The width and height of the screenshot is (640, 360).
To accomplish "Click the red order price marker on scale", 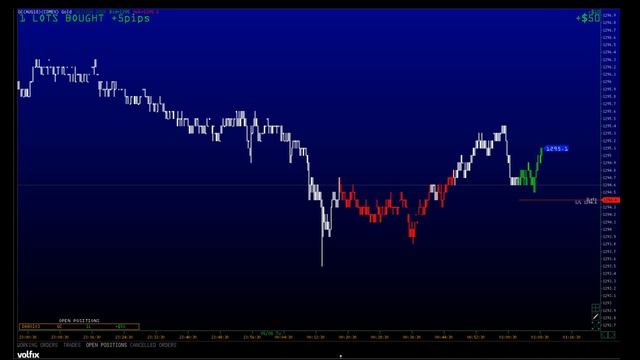I will [x=611, y=200].
